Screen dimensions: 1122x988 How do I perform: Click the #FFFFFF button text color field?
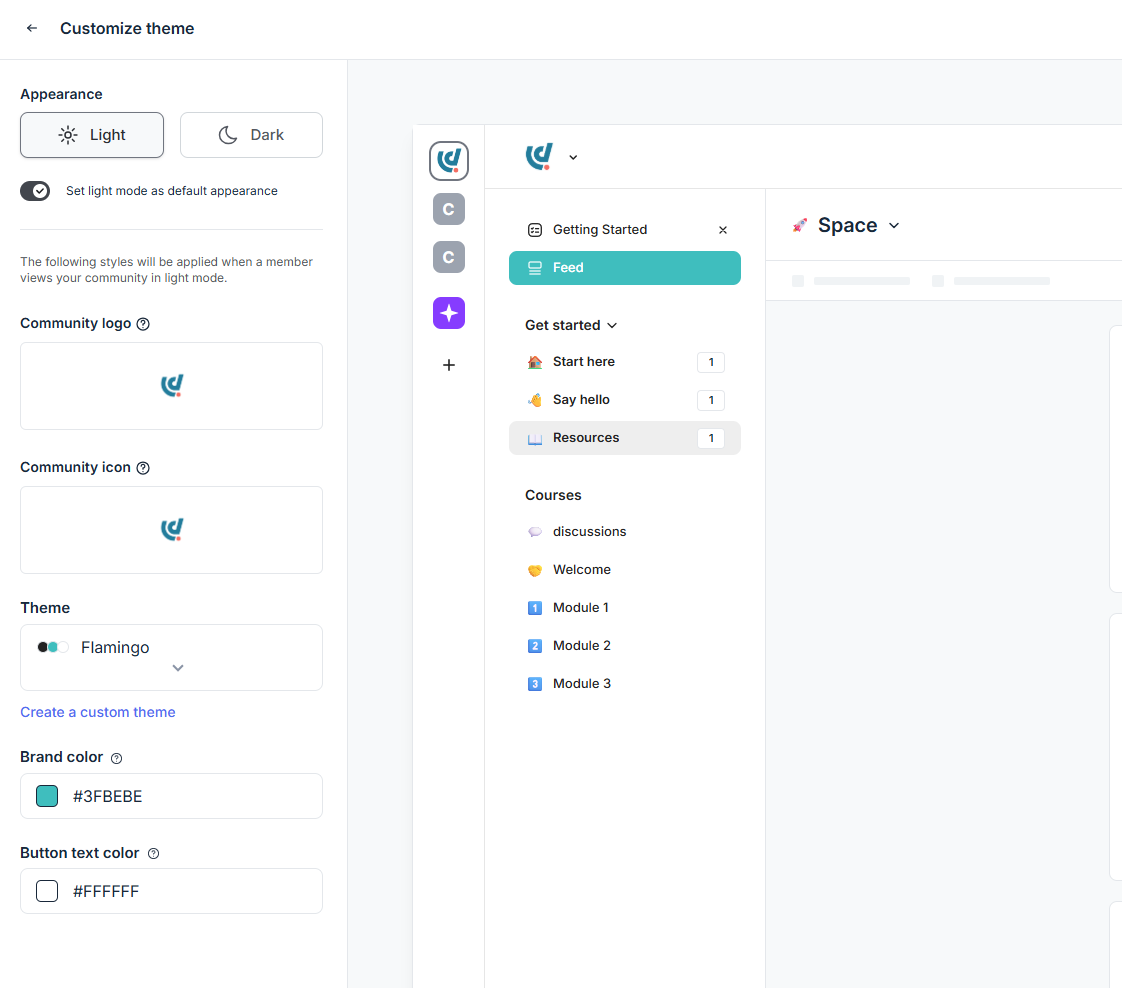pos(171,891)
